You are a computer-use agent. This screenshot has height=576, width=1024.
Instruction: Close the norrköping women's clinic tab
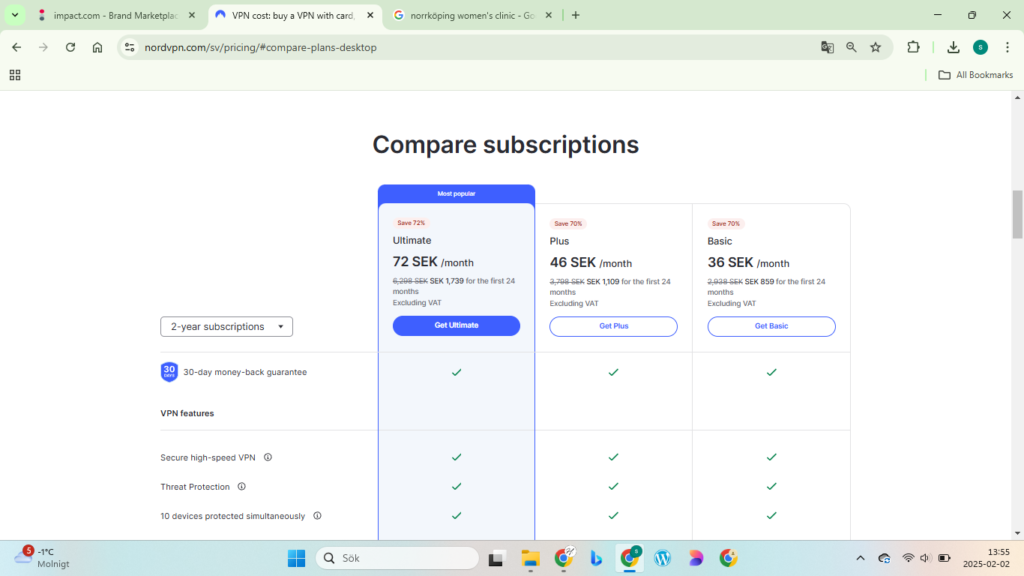tap(549, 15)
